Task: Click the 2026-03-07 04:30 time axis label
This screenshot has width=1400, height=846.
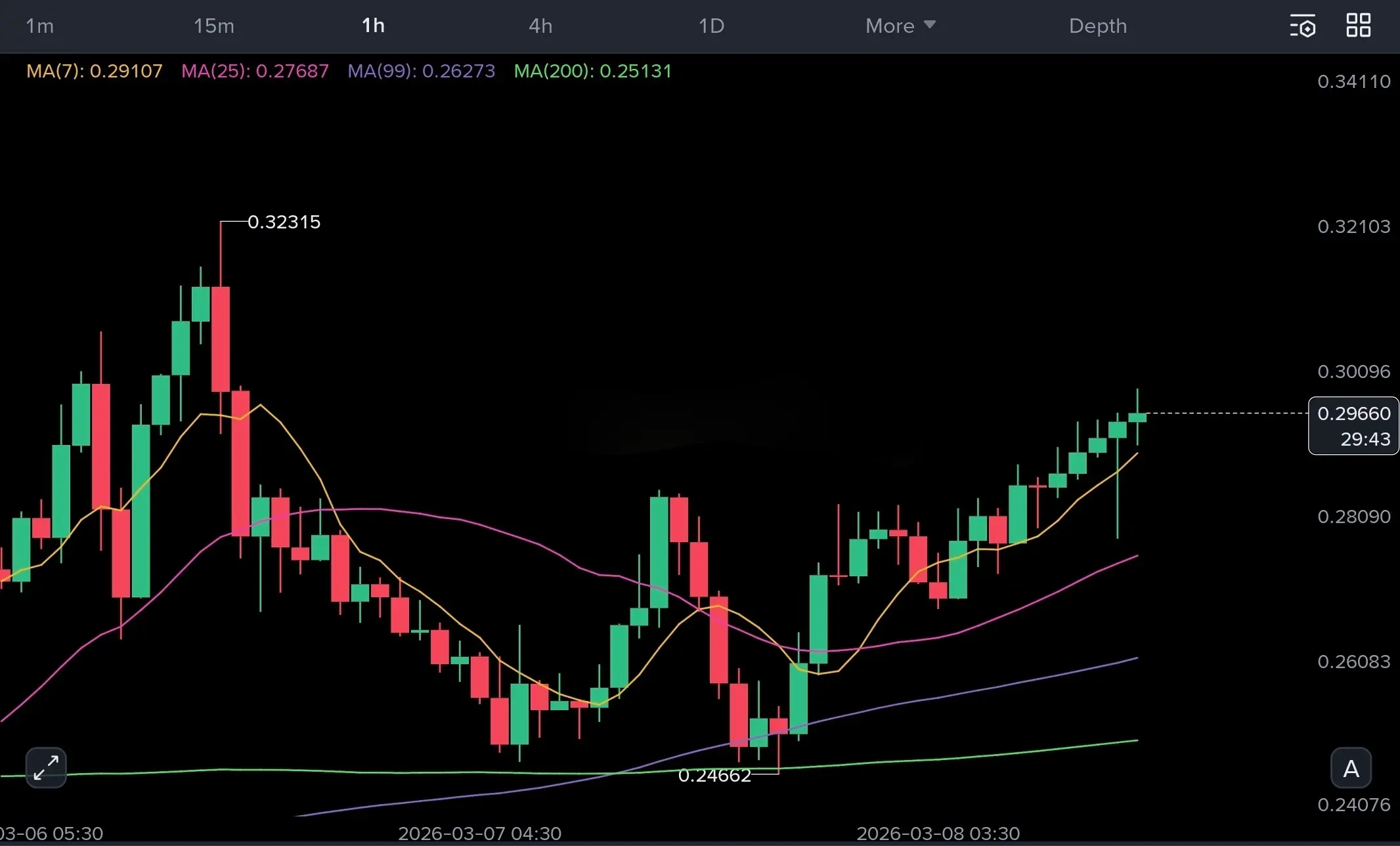Action: tap(479, 833)
